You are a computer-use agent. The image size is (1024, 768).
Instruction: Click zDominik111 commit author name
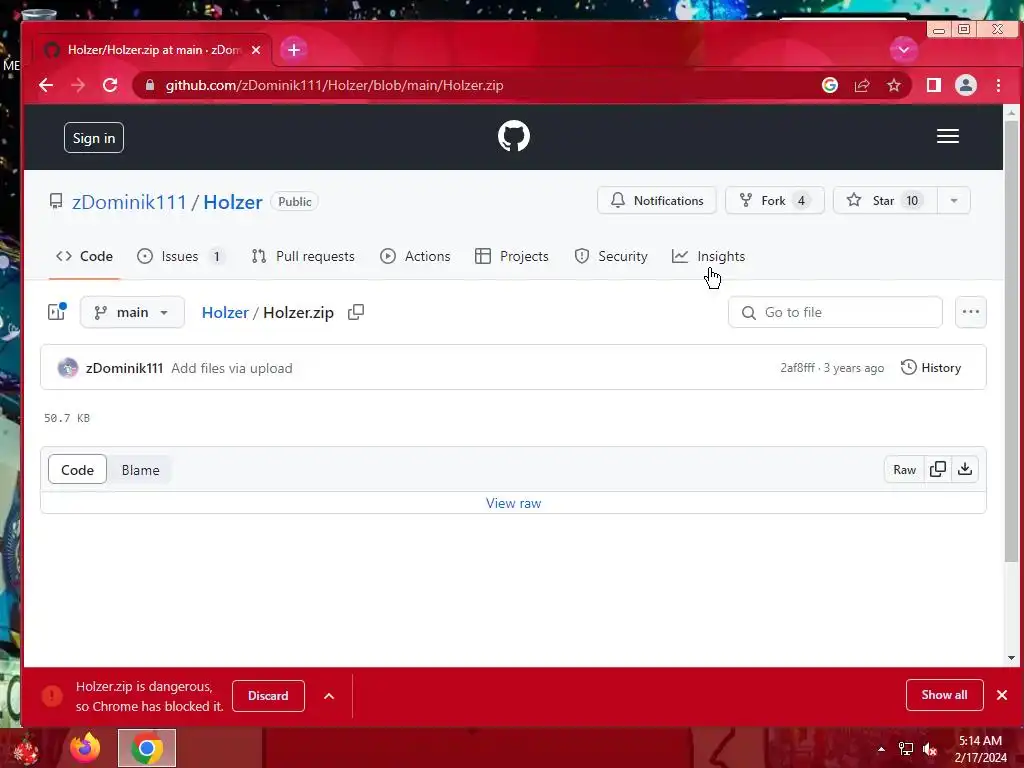tap(124, 368)
